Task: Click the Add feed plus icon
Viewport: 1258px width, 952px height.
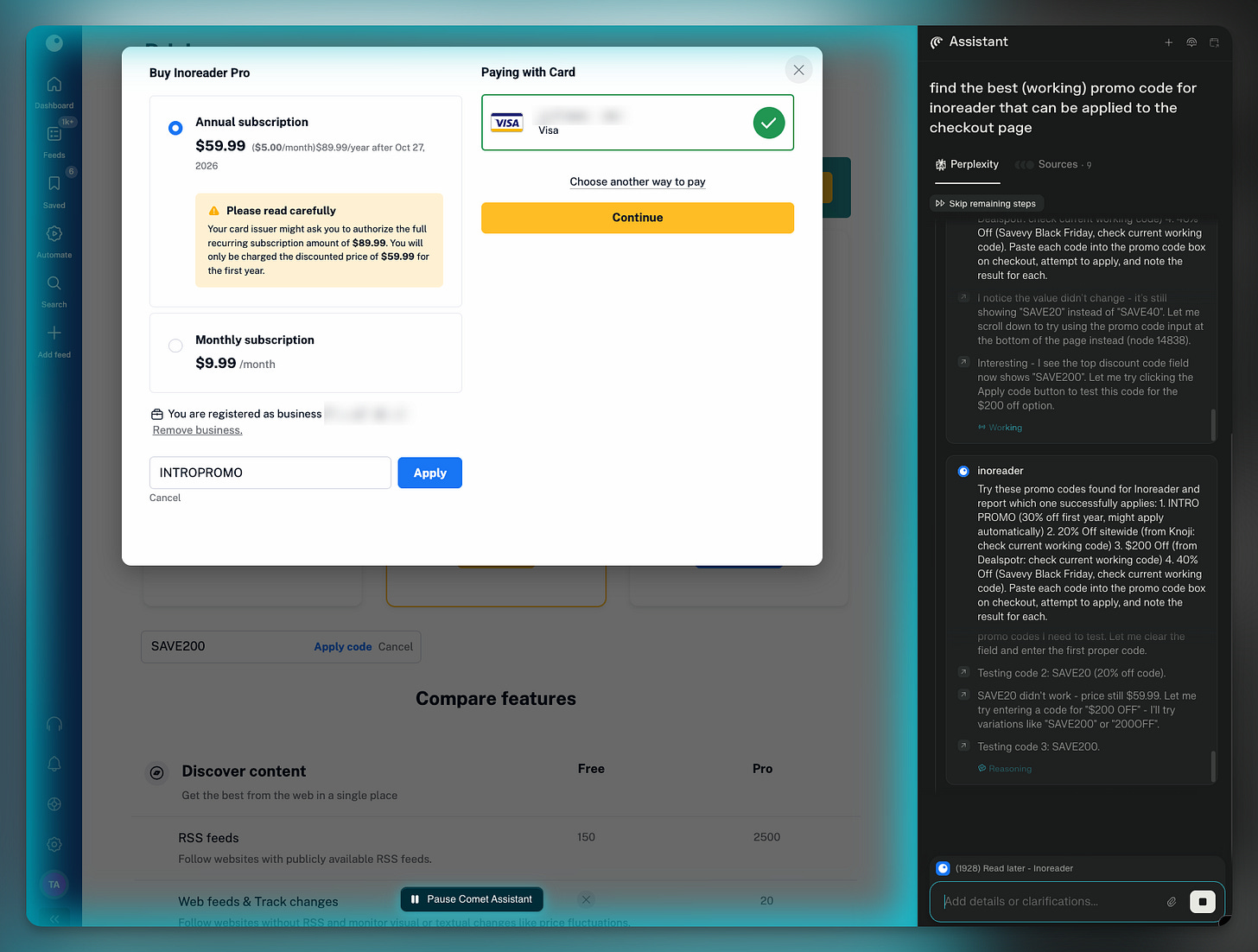Action: pos(54,333)
